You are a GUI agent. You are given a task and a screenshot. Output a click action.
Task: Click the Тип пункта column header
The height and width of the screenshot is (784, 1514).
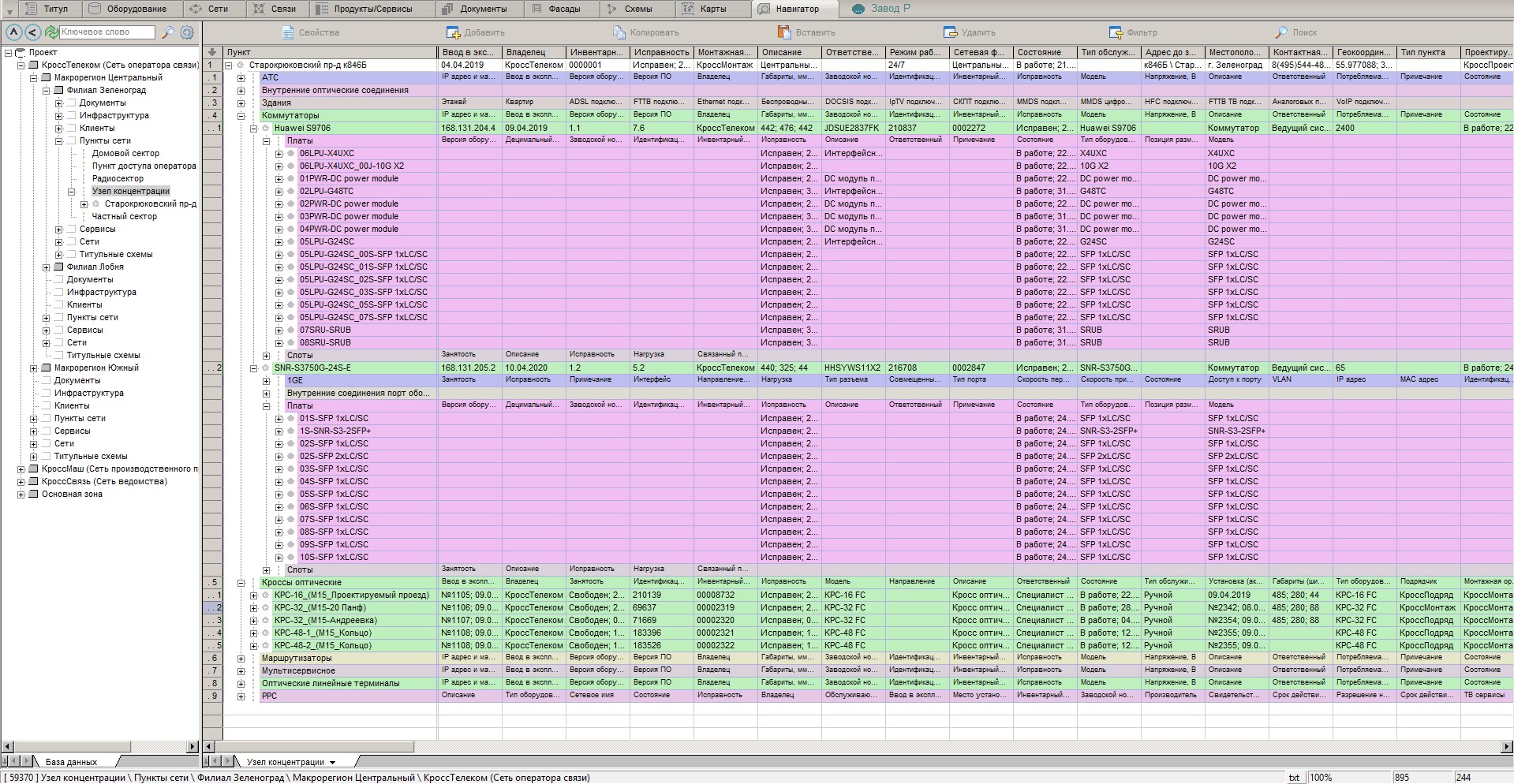pos(1428,52)
